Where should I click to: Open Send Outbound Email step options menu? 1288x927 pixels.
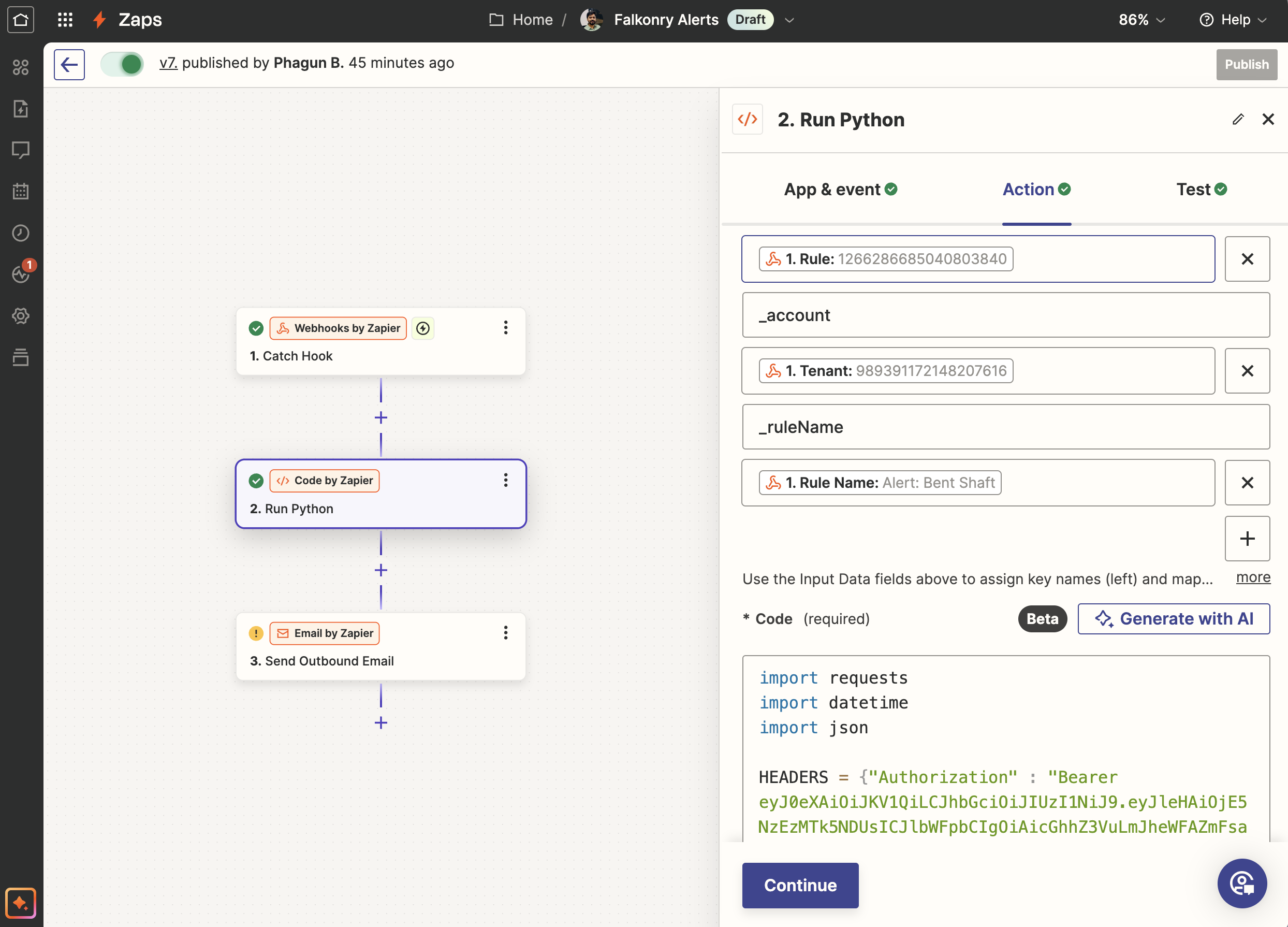[505, 633]
